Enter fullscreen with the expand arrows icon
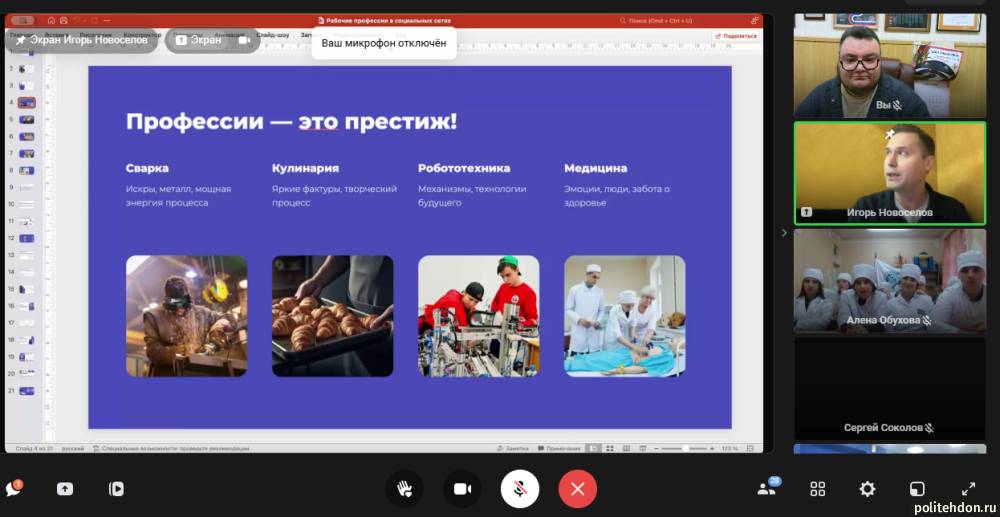 (x=968, y=489)
